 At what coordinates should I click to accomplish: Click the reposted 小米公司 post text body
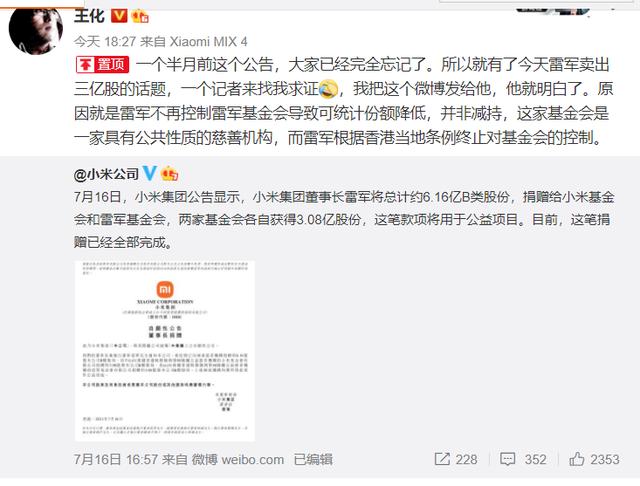coord(344,220)
